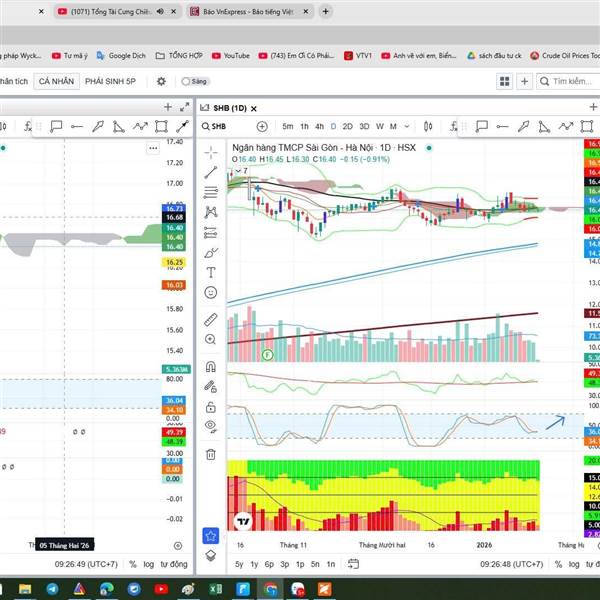Viewport: 600px width, 600px height.
Task: Select the text annotation tool
Action: click(210, 272)
